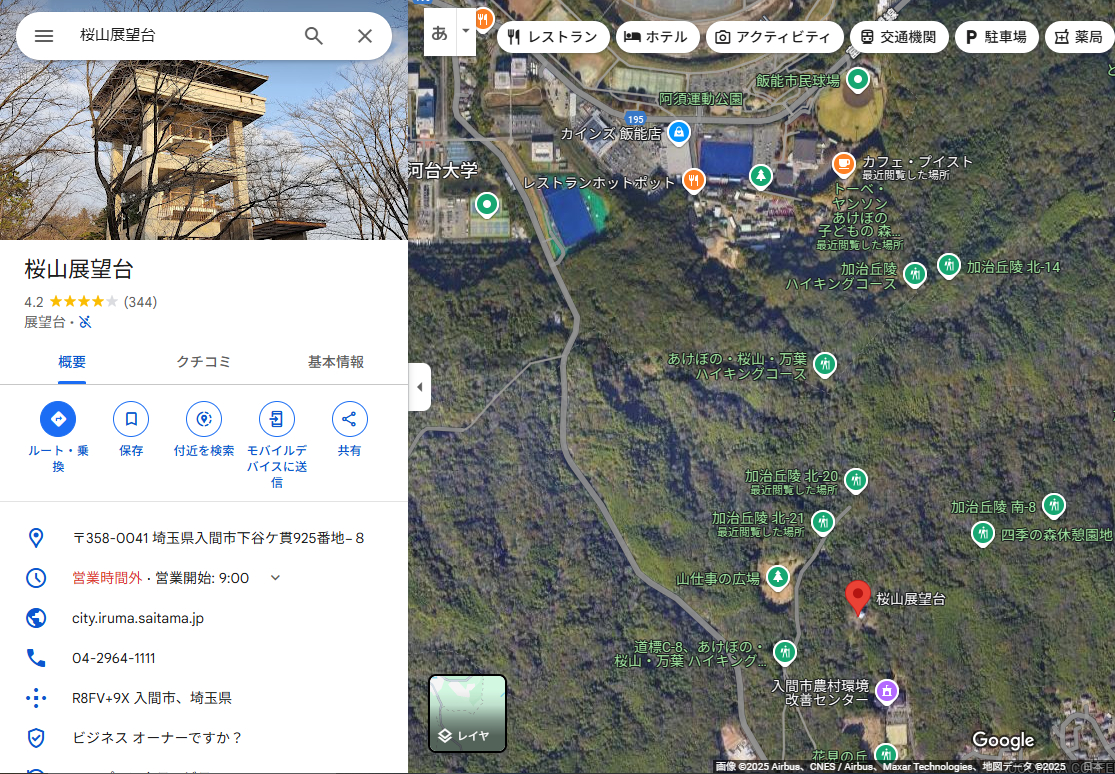1115x774 pixels.
Task: Switch to the クチコミ tab
Action: coord(203,362)
